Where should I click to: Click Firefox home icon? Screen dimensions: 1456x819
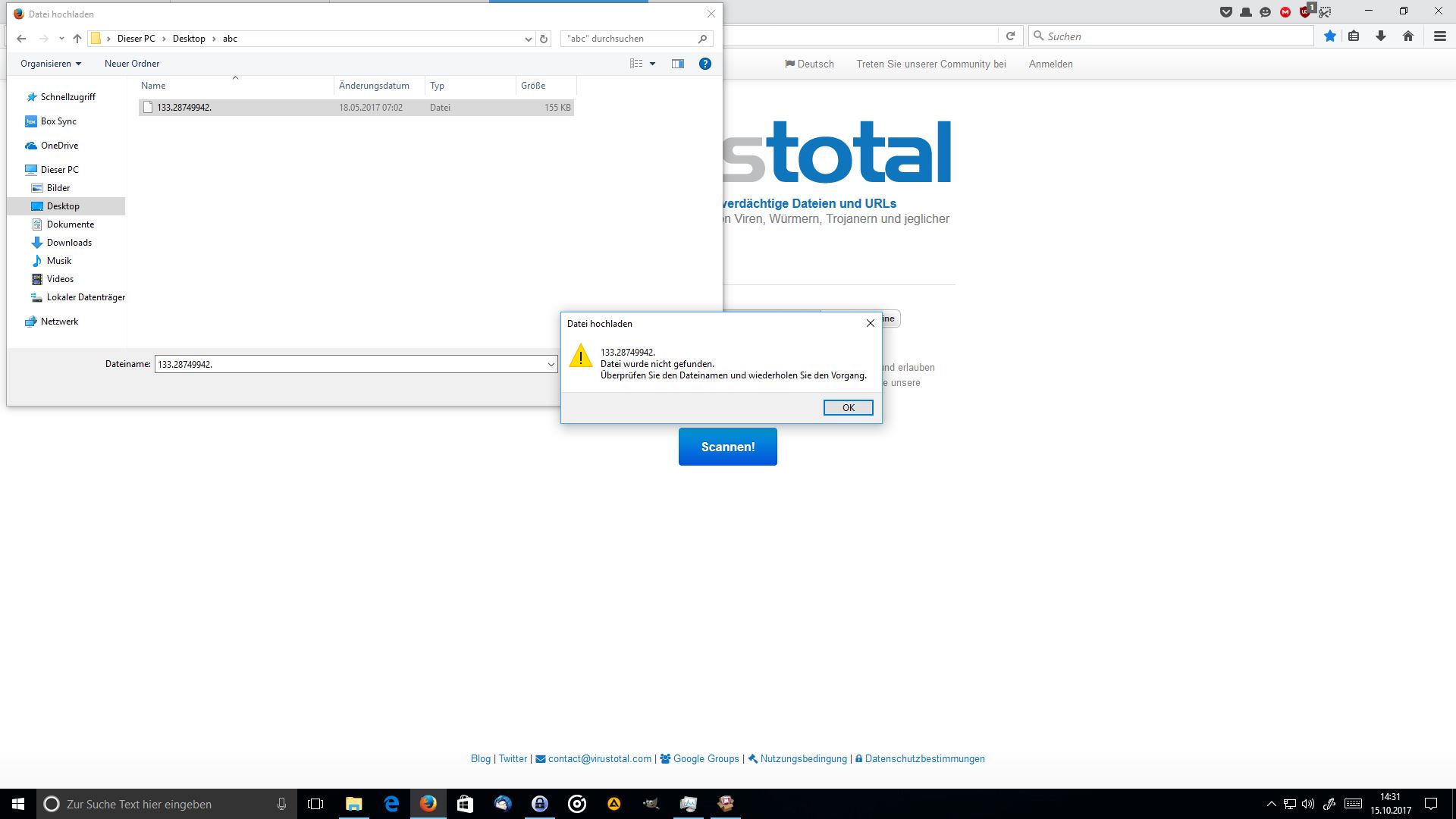tap(1408, 36)
